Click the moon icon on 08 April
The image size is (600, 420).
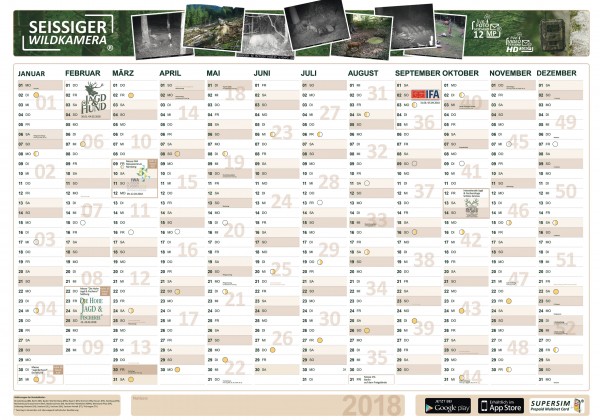178,154
